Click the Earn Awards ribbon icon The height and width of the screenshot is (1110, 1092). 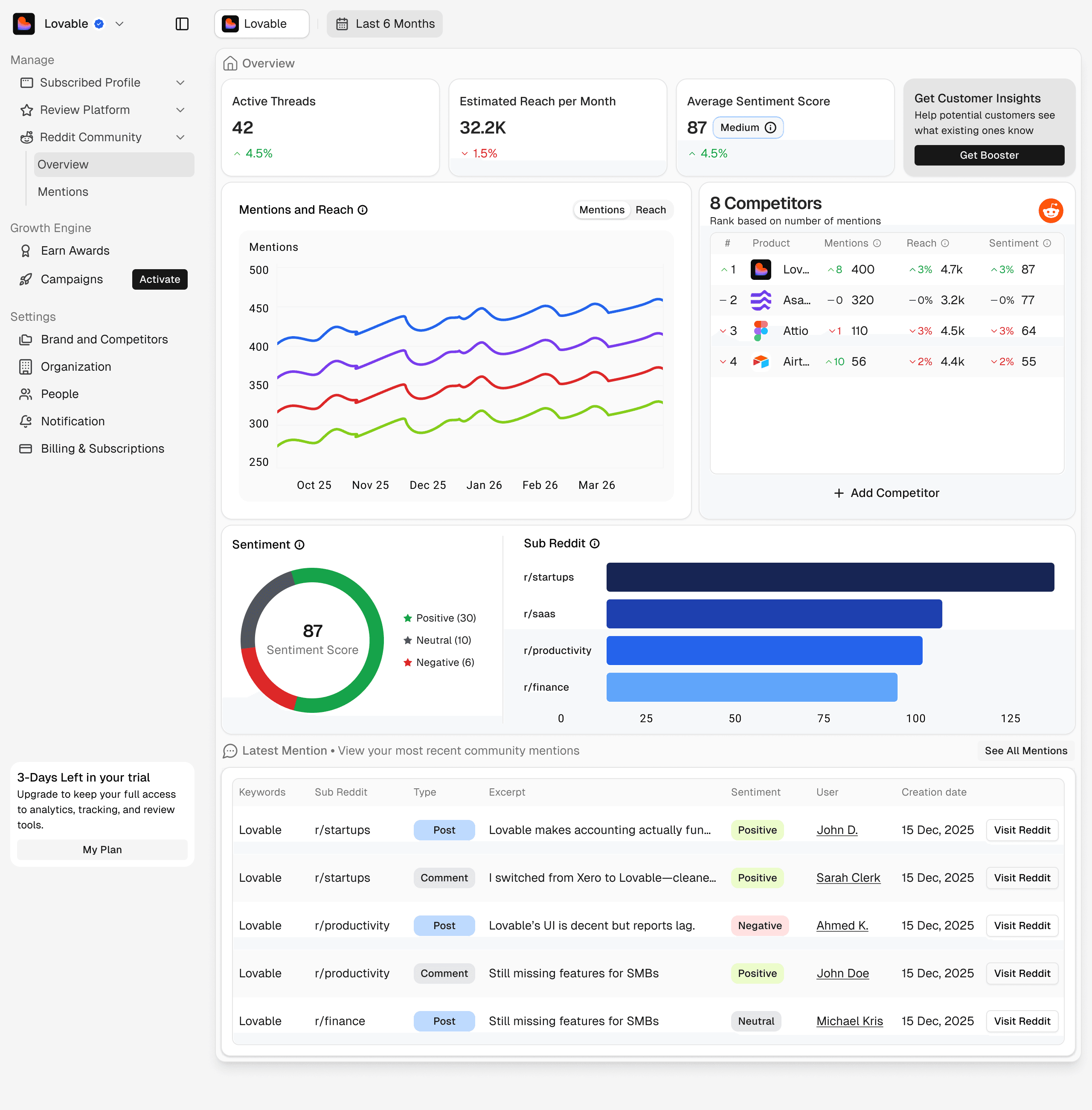[x=26, y=251]
